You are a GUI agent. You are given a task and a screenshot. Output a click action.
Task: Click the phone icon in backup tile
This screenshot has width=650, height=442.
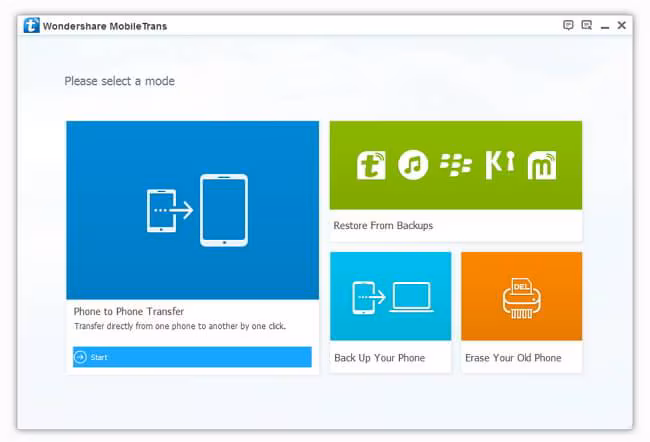(364, 298)
